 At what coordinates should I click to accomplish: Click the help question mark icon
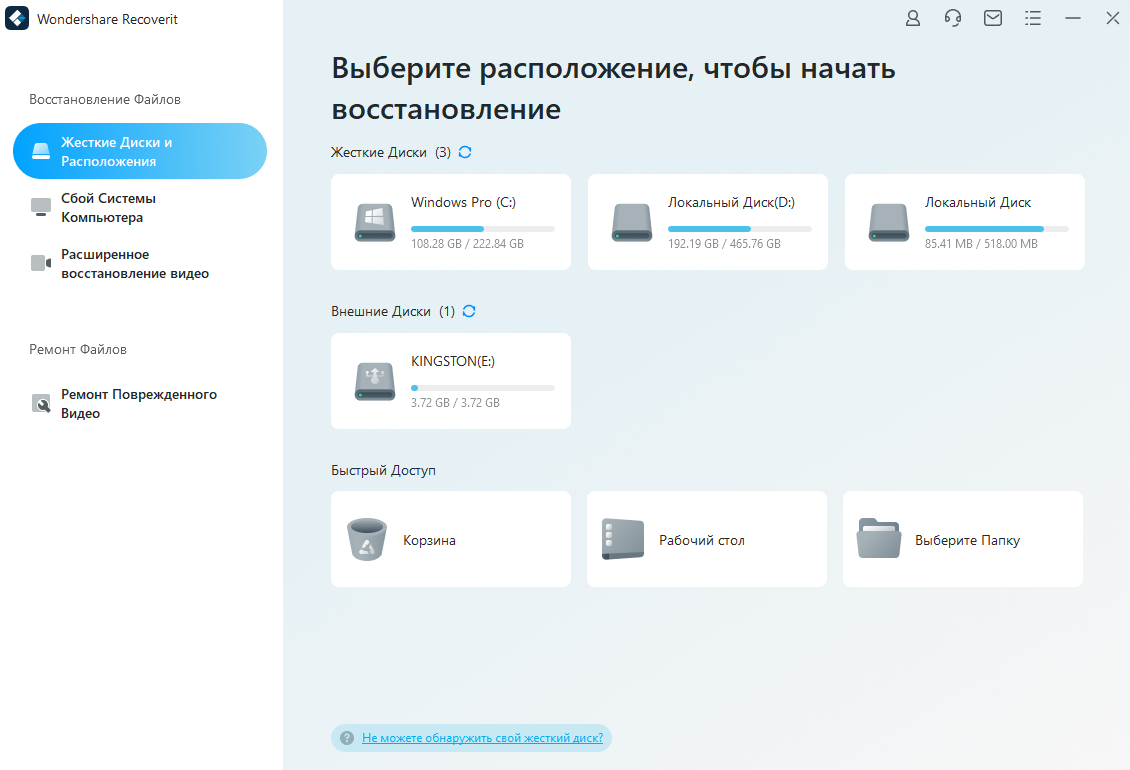[347, 738]
